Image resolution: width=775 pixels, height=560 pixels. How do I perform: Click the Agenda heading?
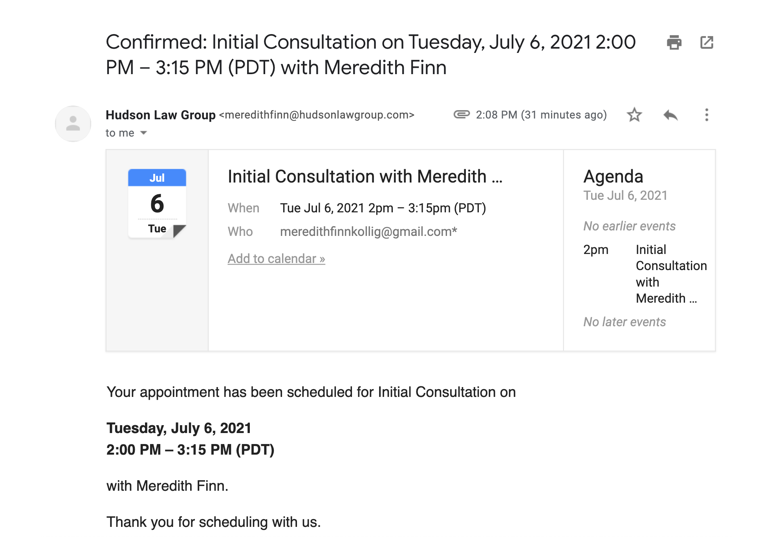click(613, 176)
